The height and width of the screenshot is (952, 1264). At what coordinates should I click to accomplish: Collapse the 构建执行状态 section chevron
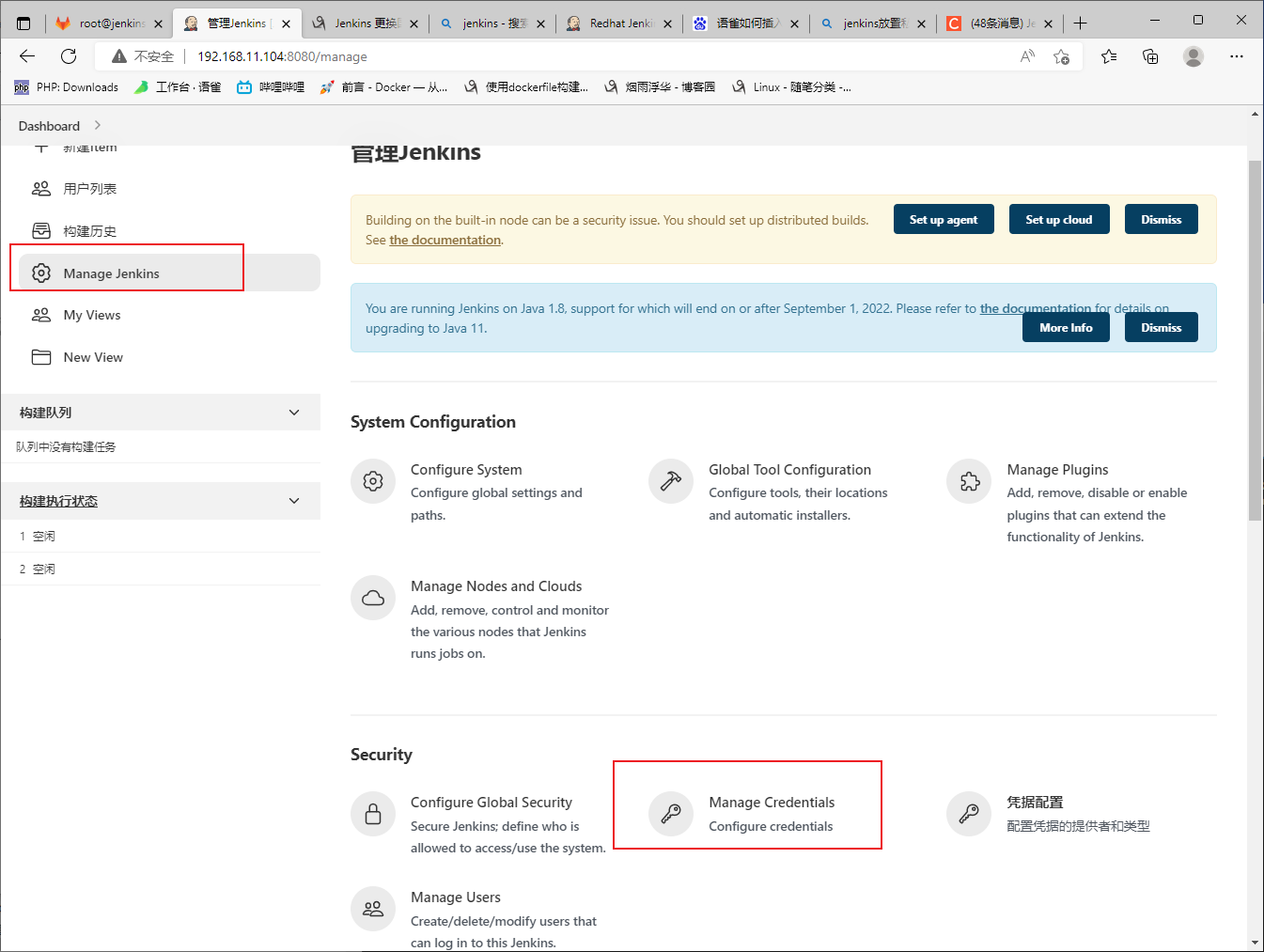pyautogui.click(x=294, y=501)
